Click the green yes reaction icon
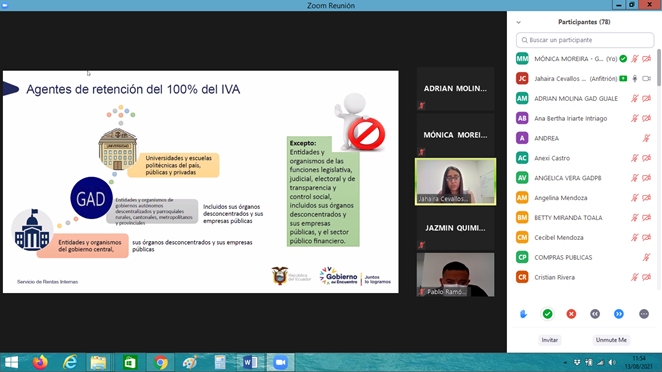This screenshot has width=662, height=372. pos(547,314)
